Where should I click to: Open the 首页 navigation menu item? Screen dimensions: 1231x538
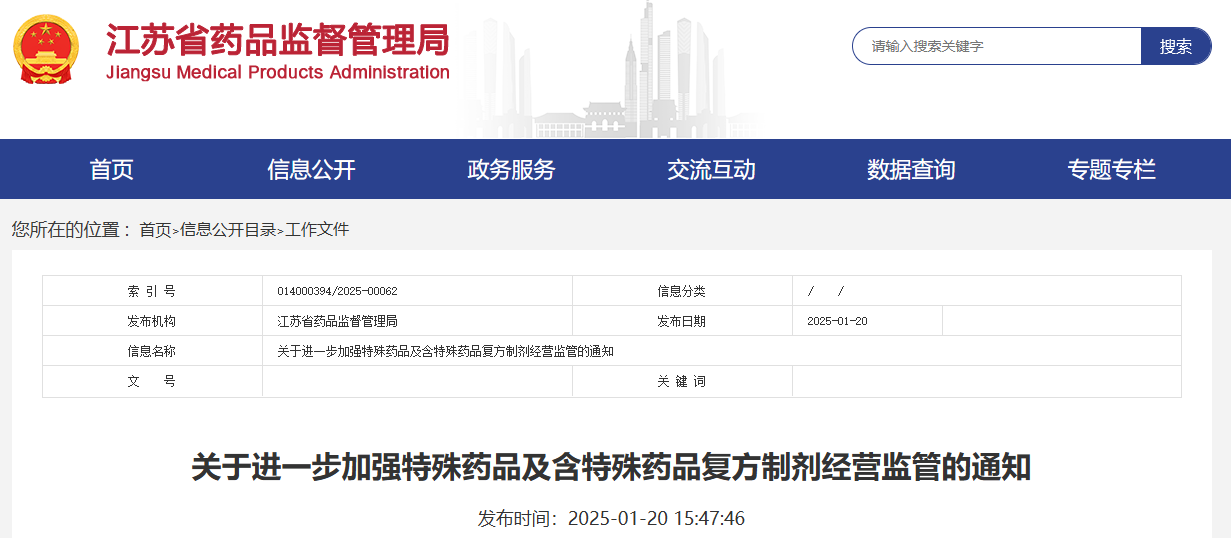click(x=112, y=169)
